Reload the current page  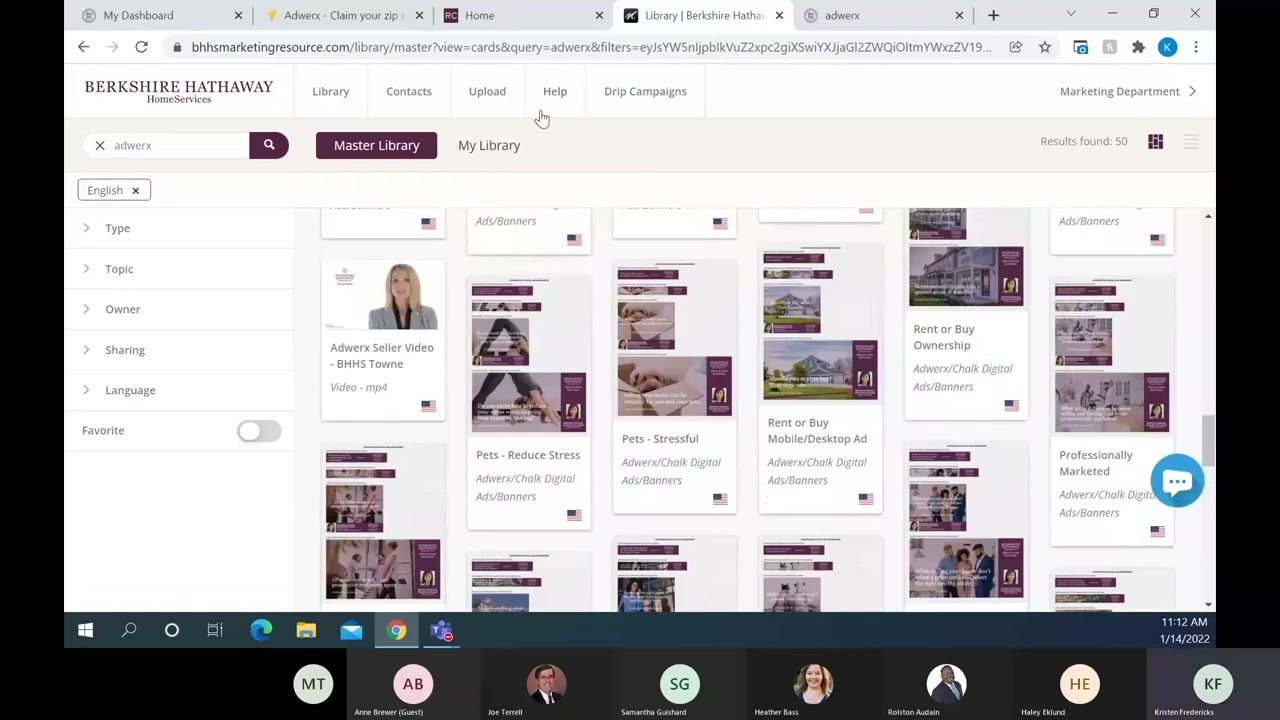coord(141,47)
